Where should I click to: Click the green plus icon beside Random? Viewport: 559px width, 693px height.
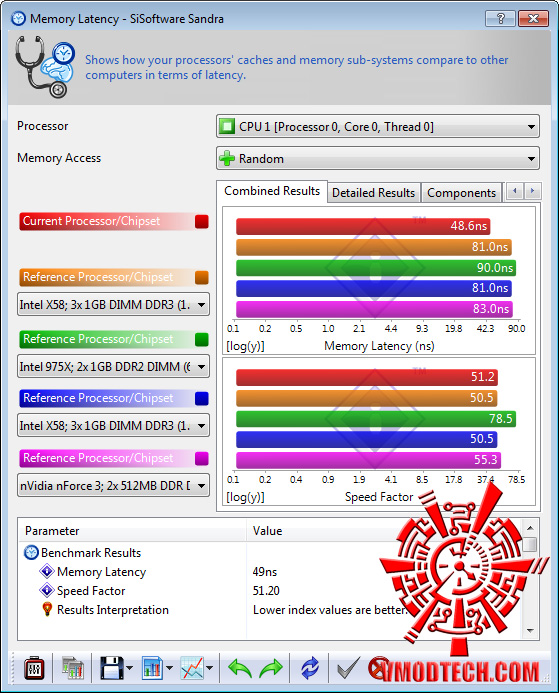[x=227, y=158]
